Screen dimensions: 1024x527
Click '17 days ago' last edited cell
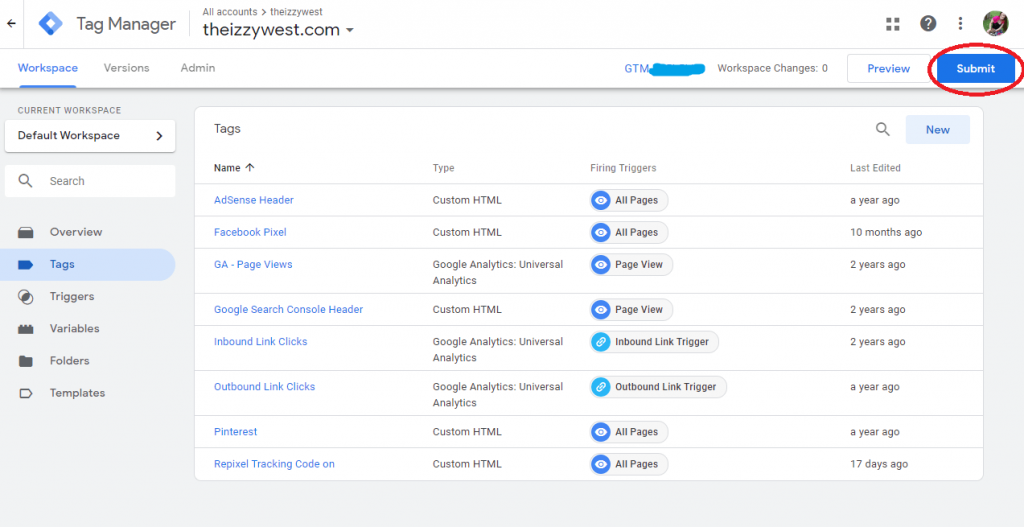coord(879,464)
